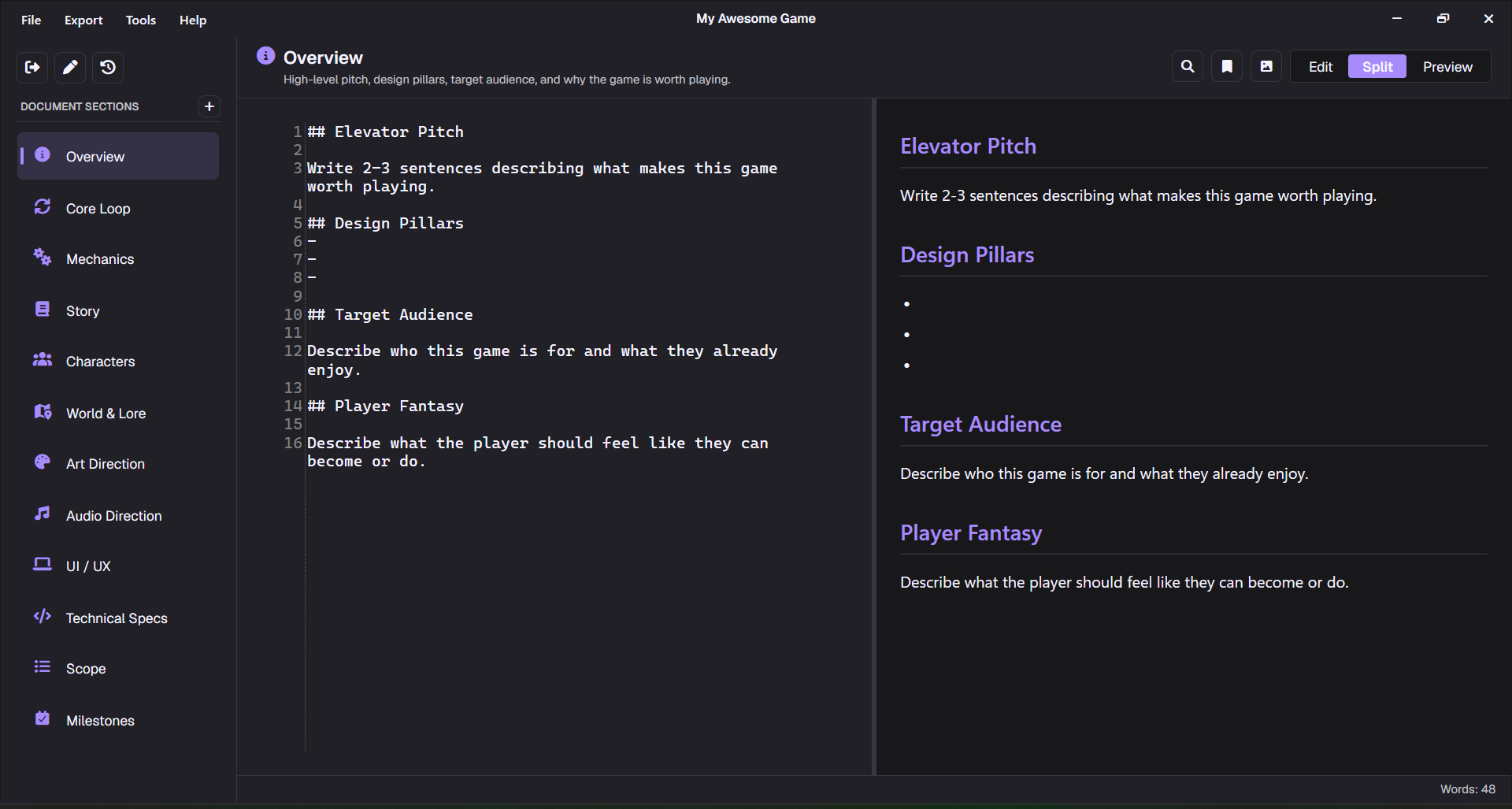Click the DOCUMENT SECTIONS header label

coord(80,106)
